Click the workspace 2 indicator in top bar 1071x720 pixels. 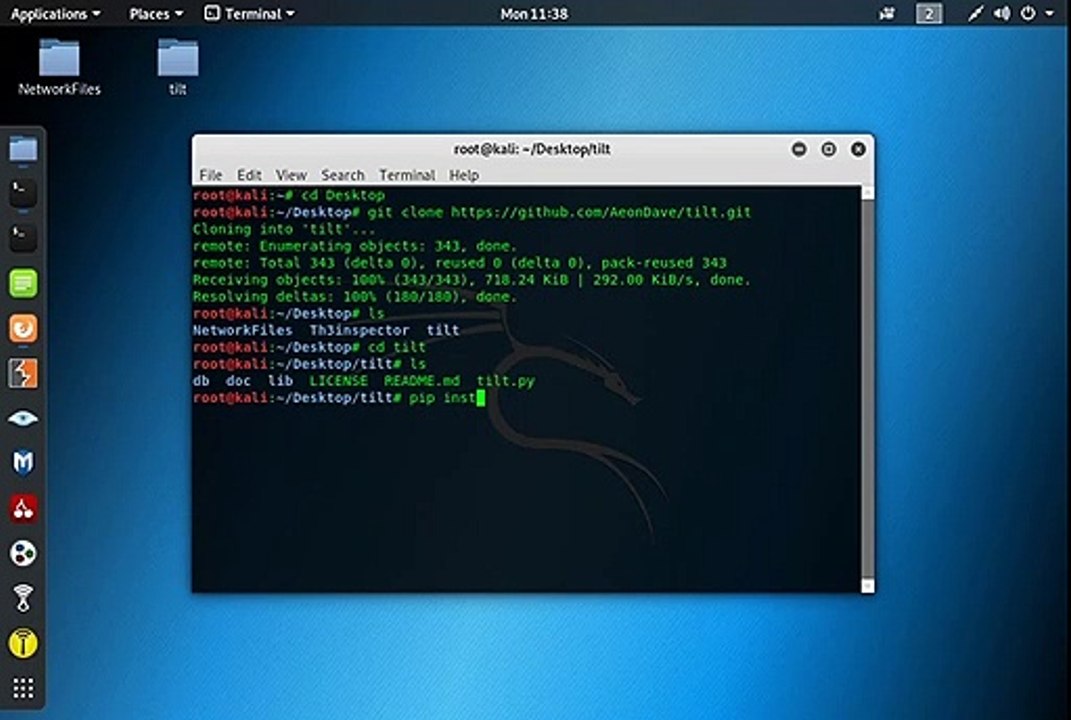[929, 14]
